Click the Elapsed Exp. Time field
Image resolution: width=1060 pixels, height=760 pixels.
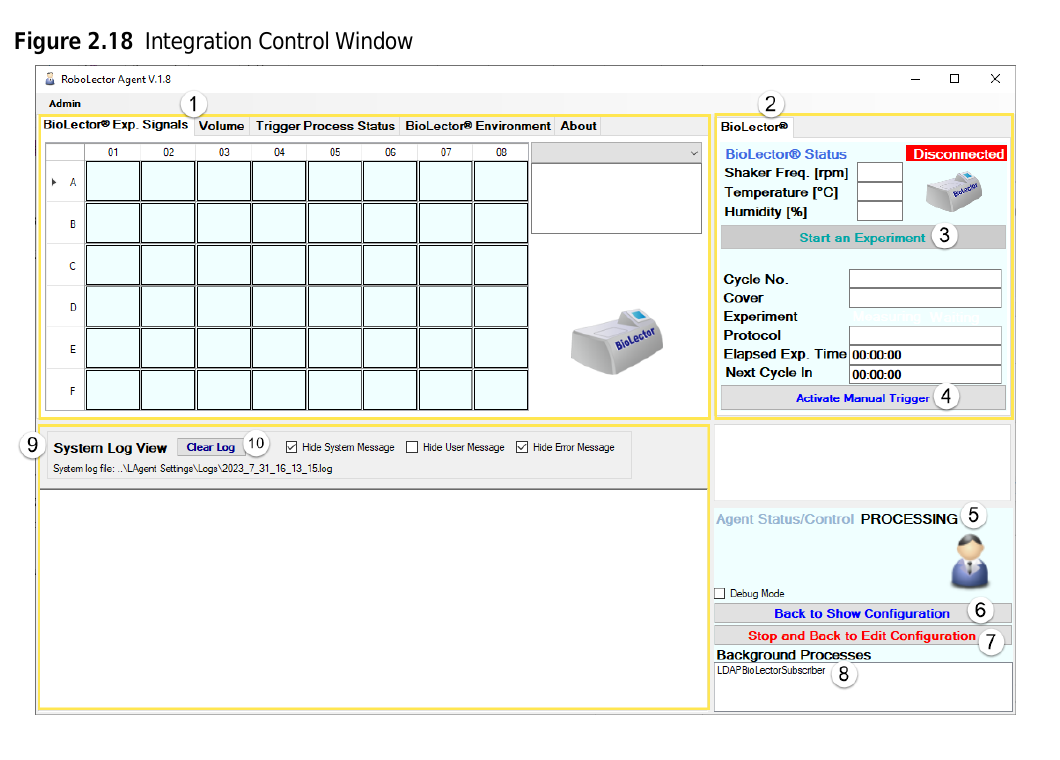coord(925,354)
